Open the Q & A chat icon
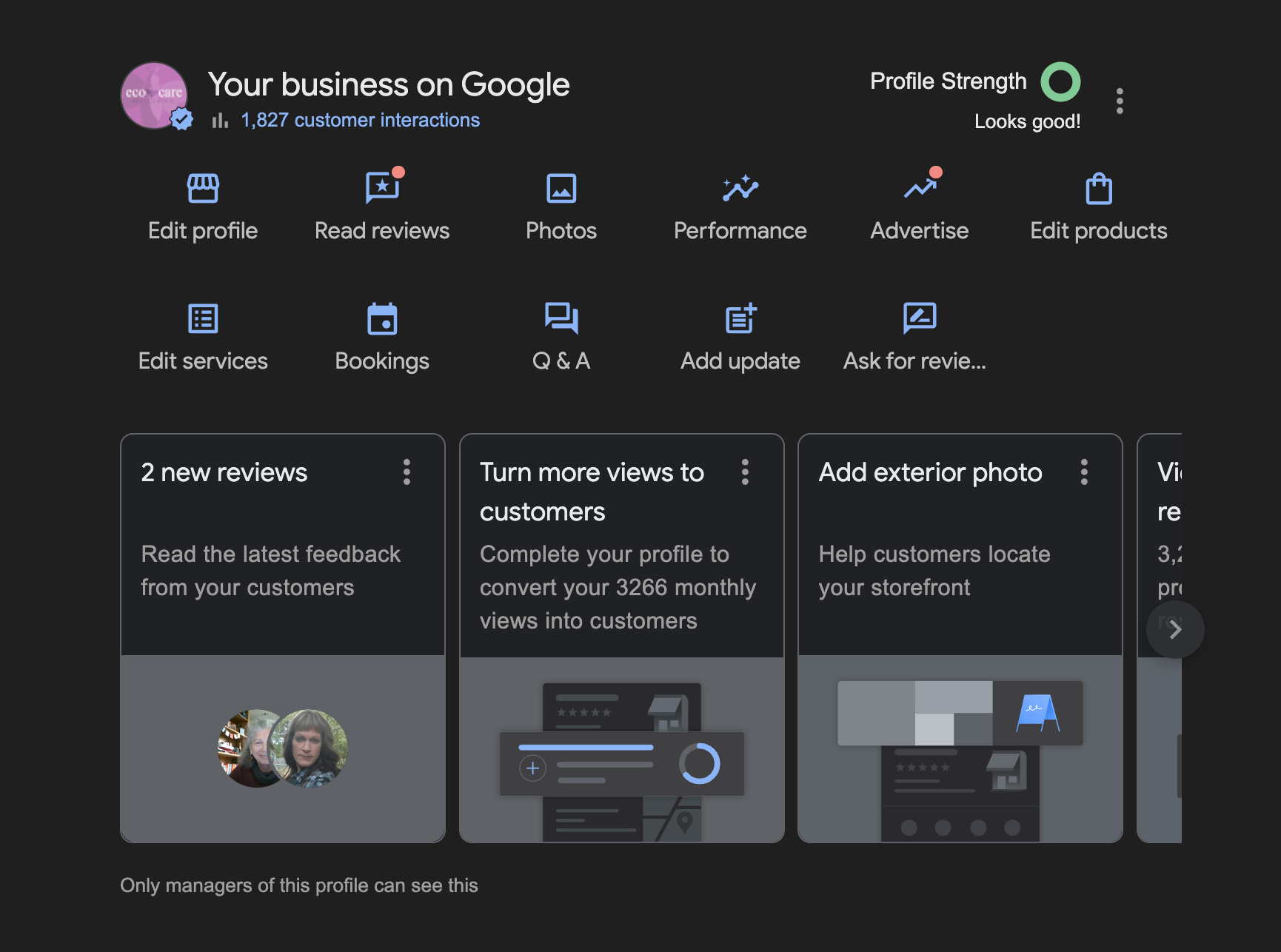The width and height of the screenshot is (1281, 952). click(x=561, y=319)
